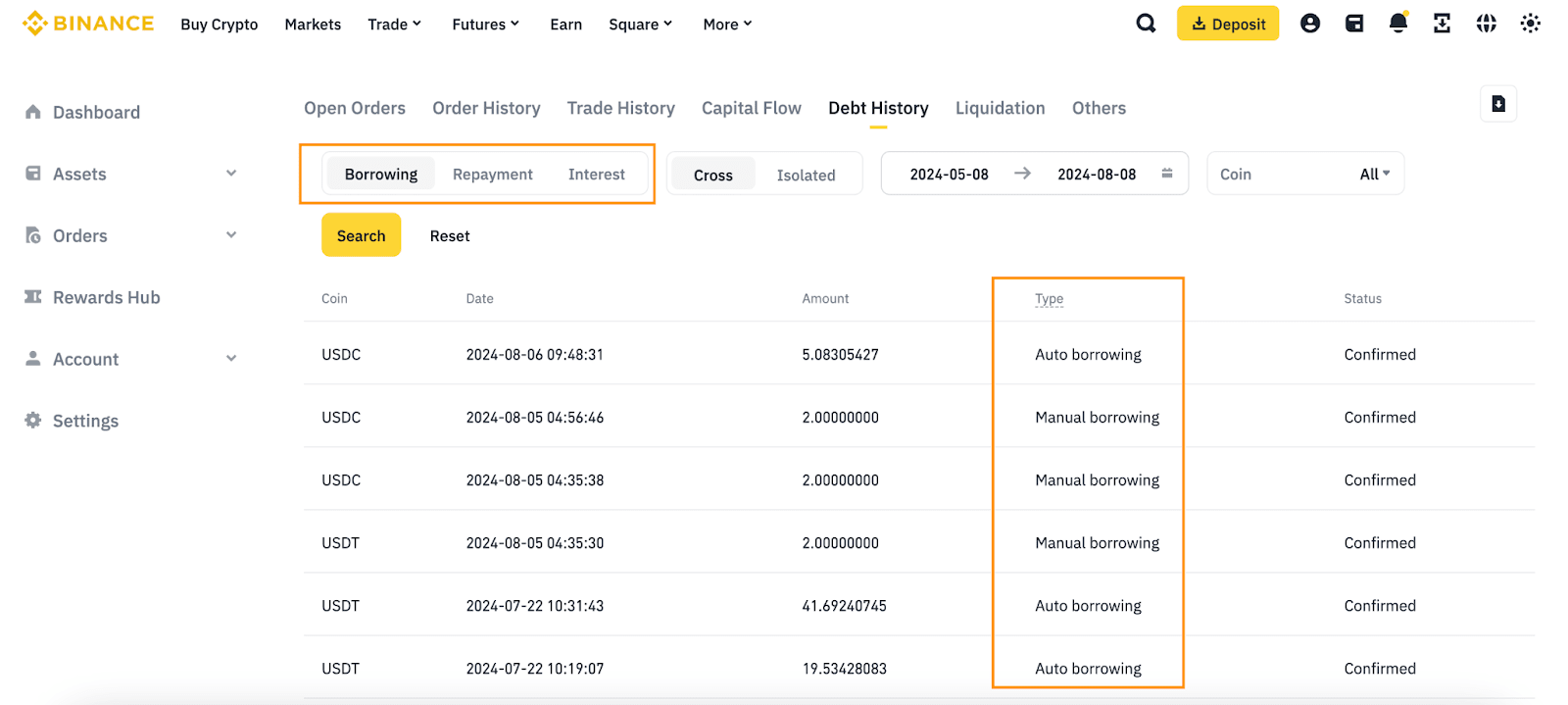Click the Dashboard home icon
Viewport: 1568px width, 705px height.
[x=33, y=112]
